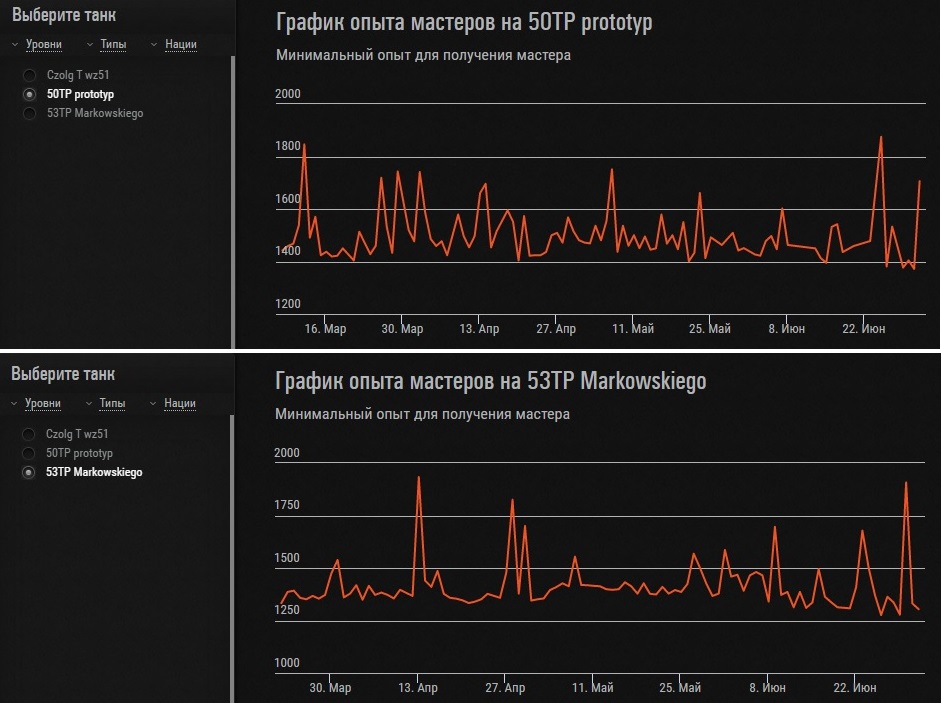Select Czolg T wz51 radio in bottom panel

tap(28, 434)
